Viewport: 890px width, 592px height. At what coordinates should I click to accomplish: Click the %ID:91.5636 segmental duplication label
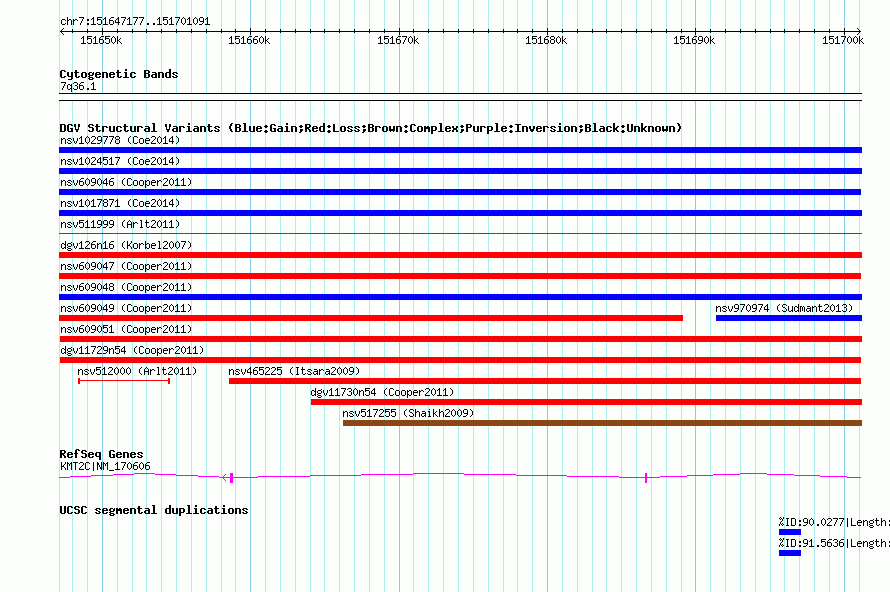[834, 543]
